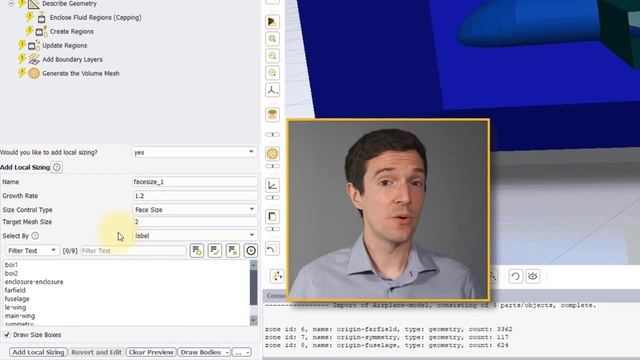Select le-wing in the label list
The image size is (640, 360).
coord(16,307)
